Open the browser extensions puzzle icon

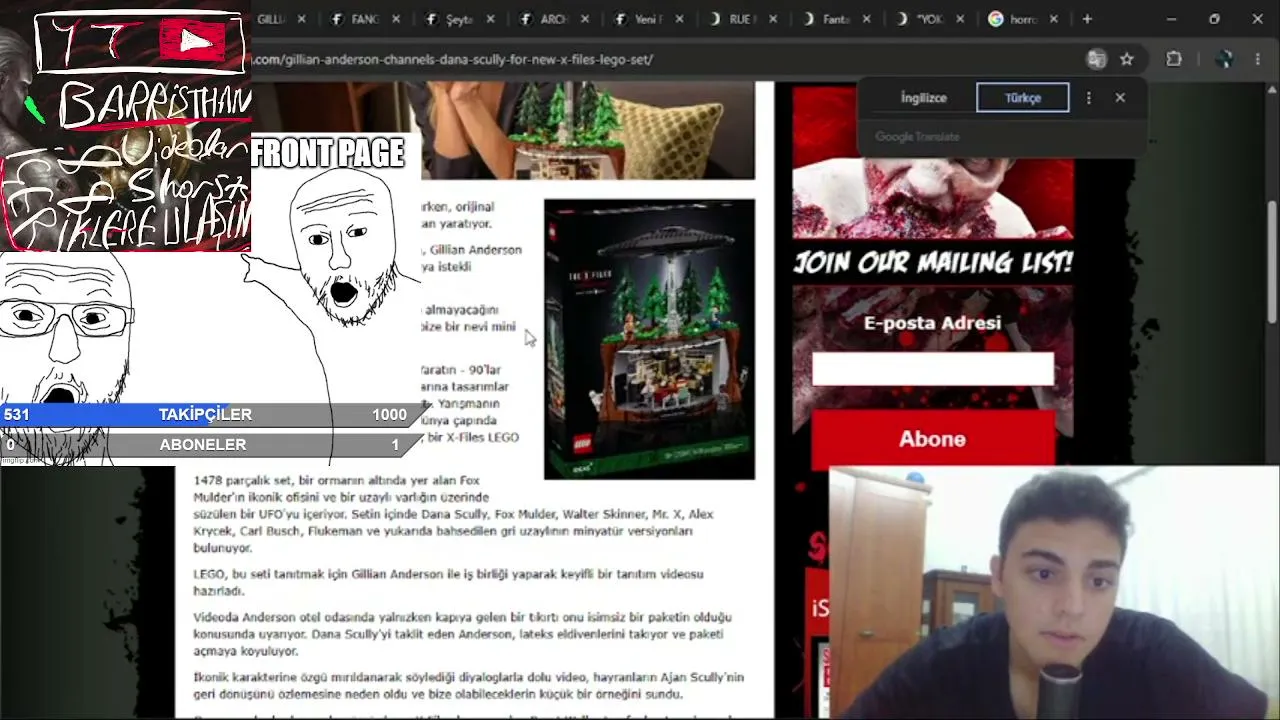[x=1174, y=59]
